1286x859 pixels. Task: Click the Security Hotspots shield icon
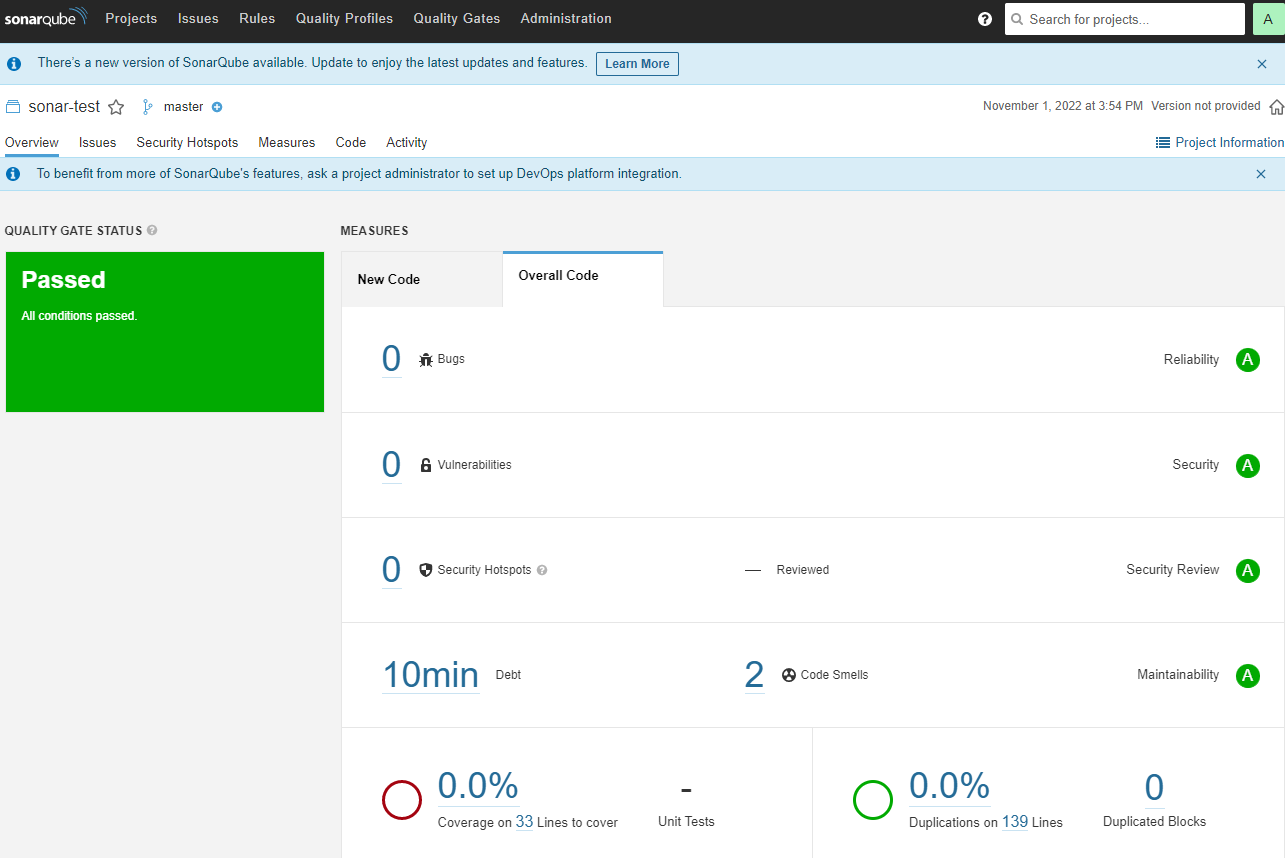[x=426, y=570]
